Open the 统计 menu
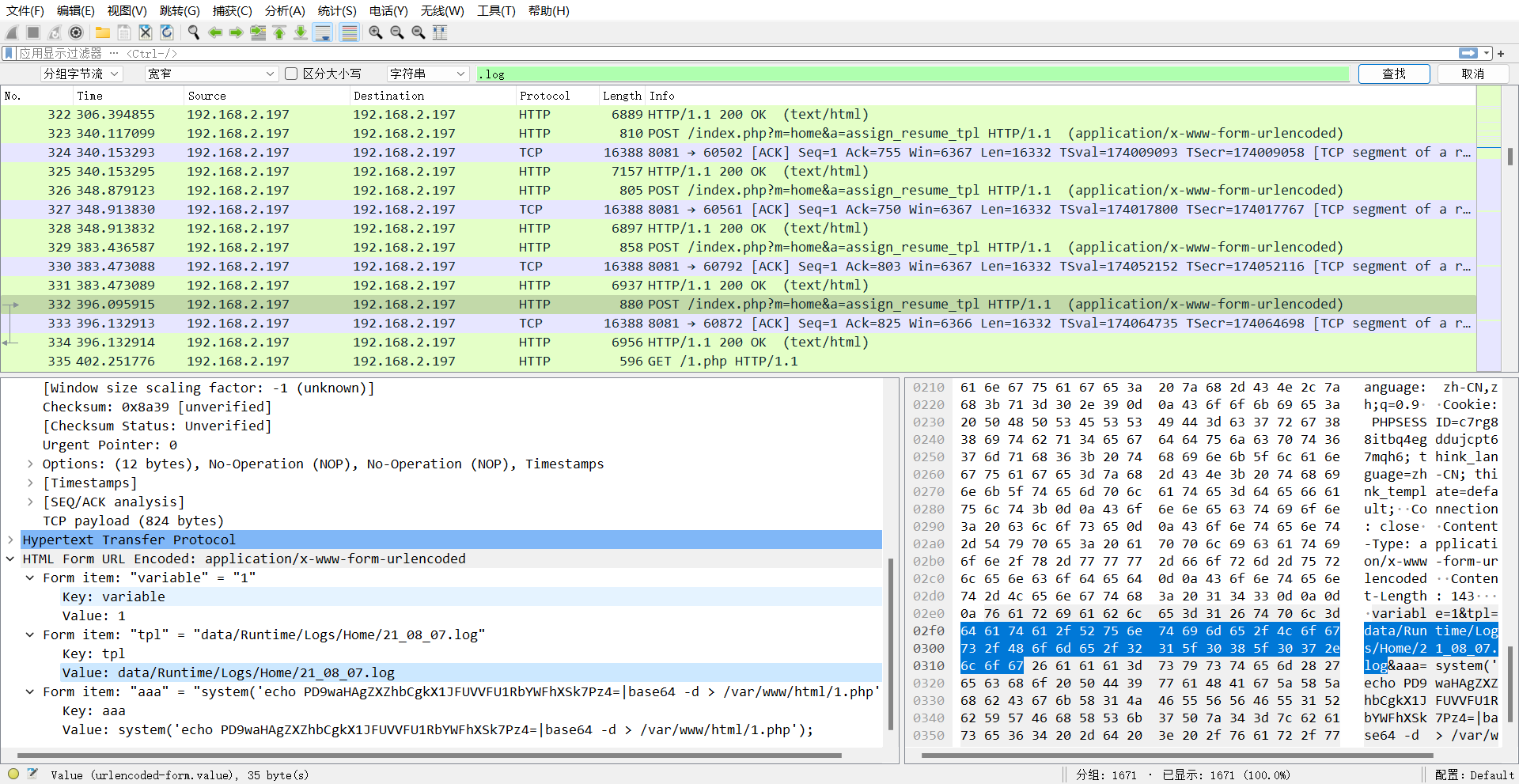The height and width of the screenshot is (784, 1519). [x=337, y=10]
